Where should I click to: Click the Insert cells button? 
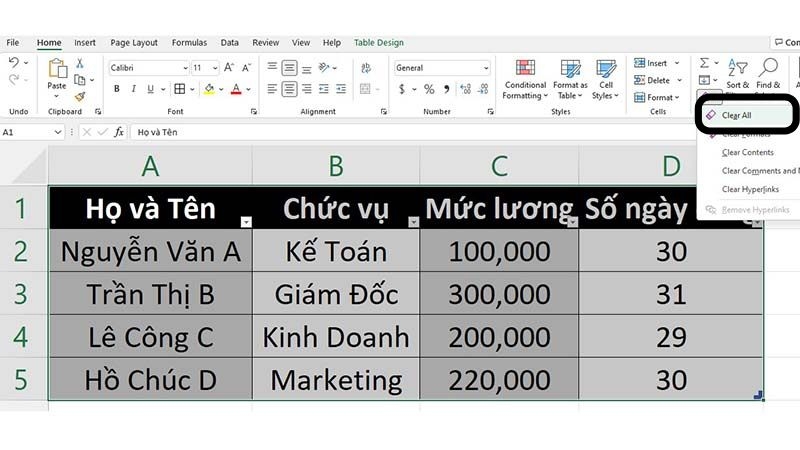[x=657, y=63]
